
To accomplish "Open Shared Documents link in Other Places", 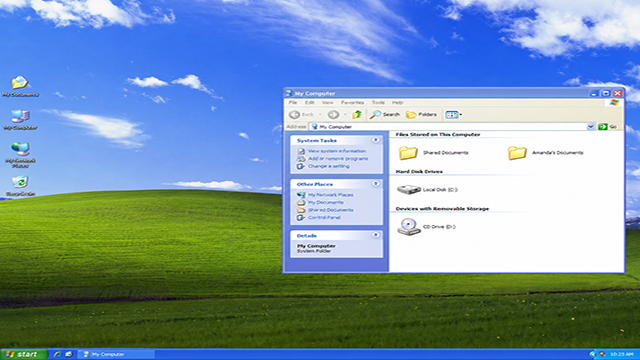I will tap(331, 210).
